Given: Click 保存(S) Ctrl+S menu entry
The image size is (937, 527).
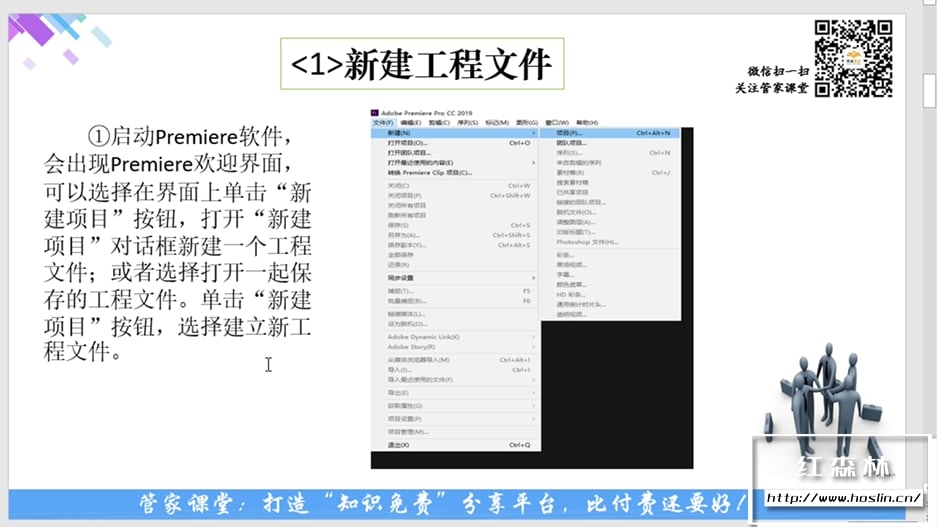Looking at the screenshot, I should click(456, 225).
